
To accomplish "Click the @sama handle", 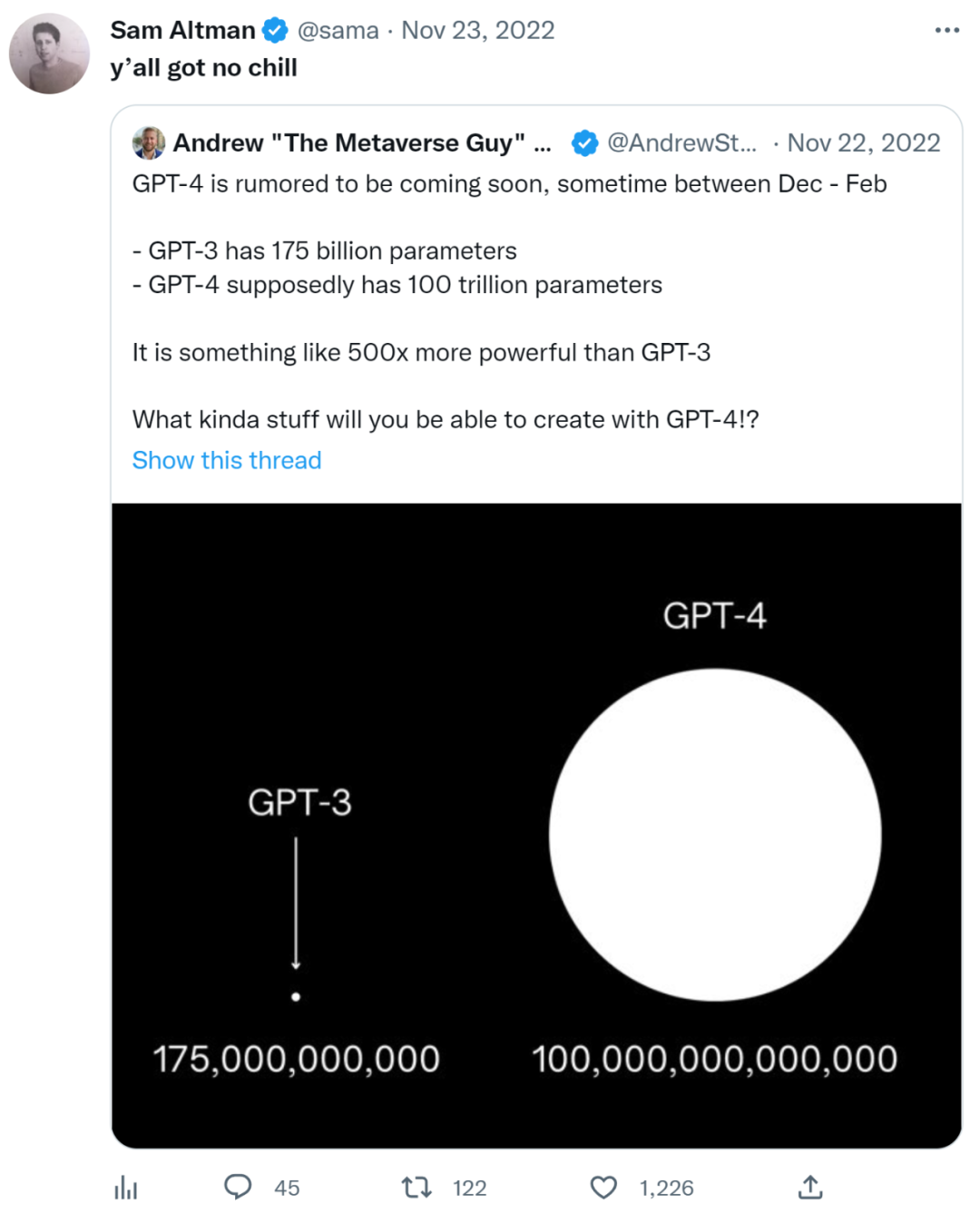I will (x=338, y=31).
